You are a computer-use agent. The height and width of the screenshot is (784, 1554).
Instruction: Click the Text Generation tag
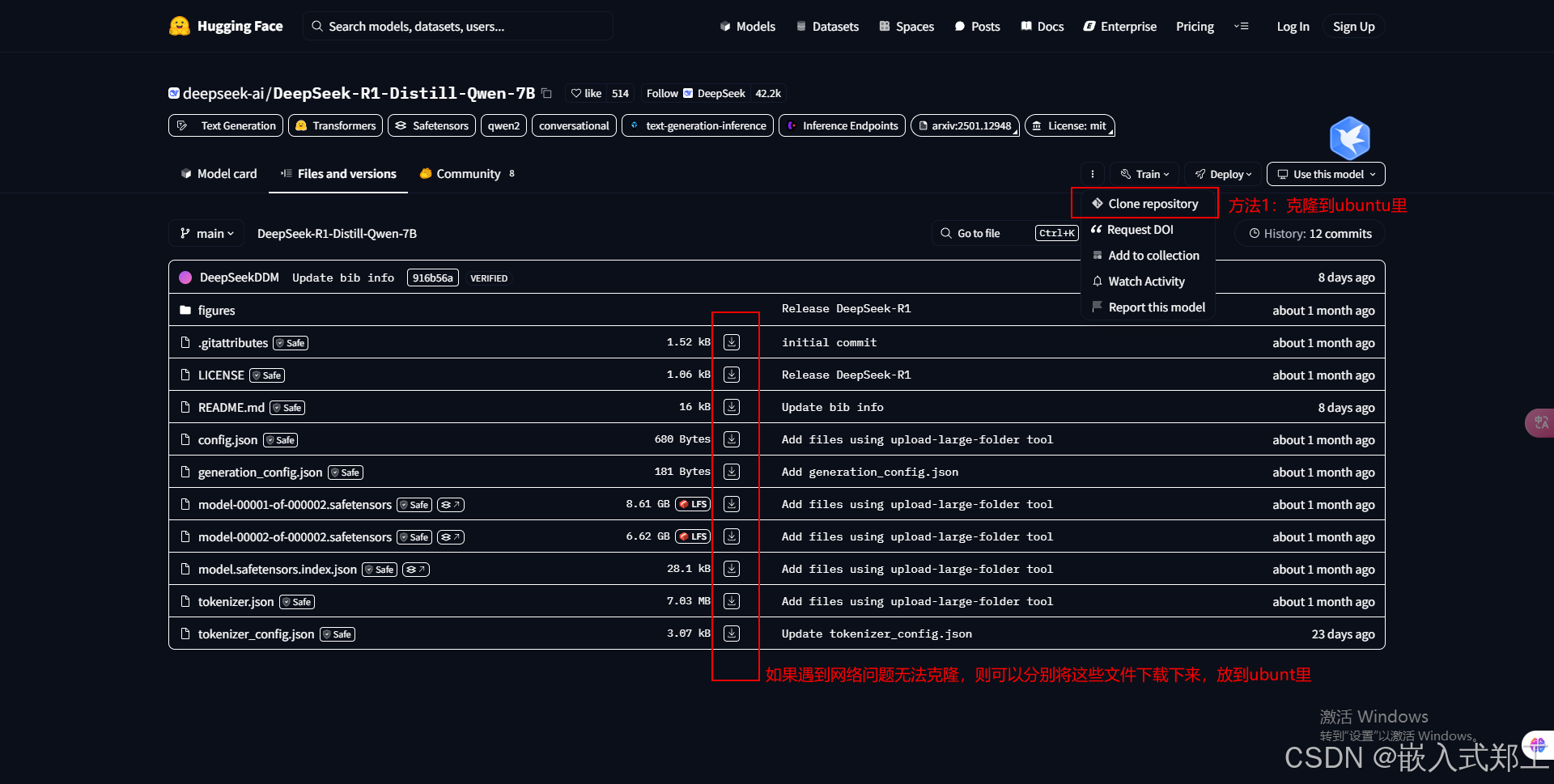[x=226, y=125]
